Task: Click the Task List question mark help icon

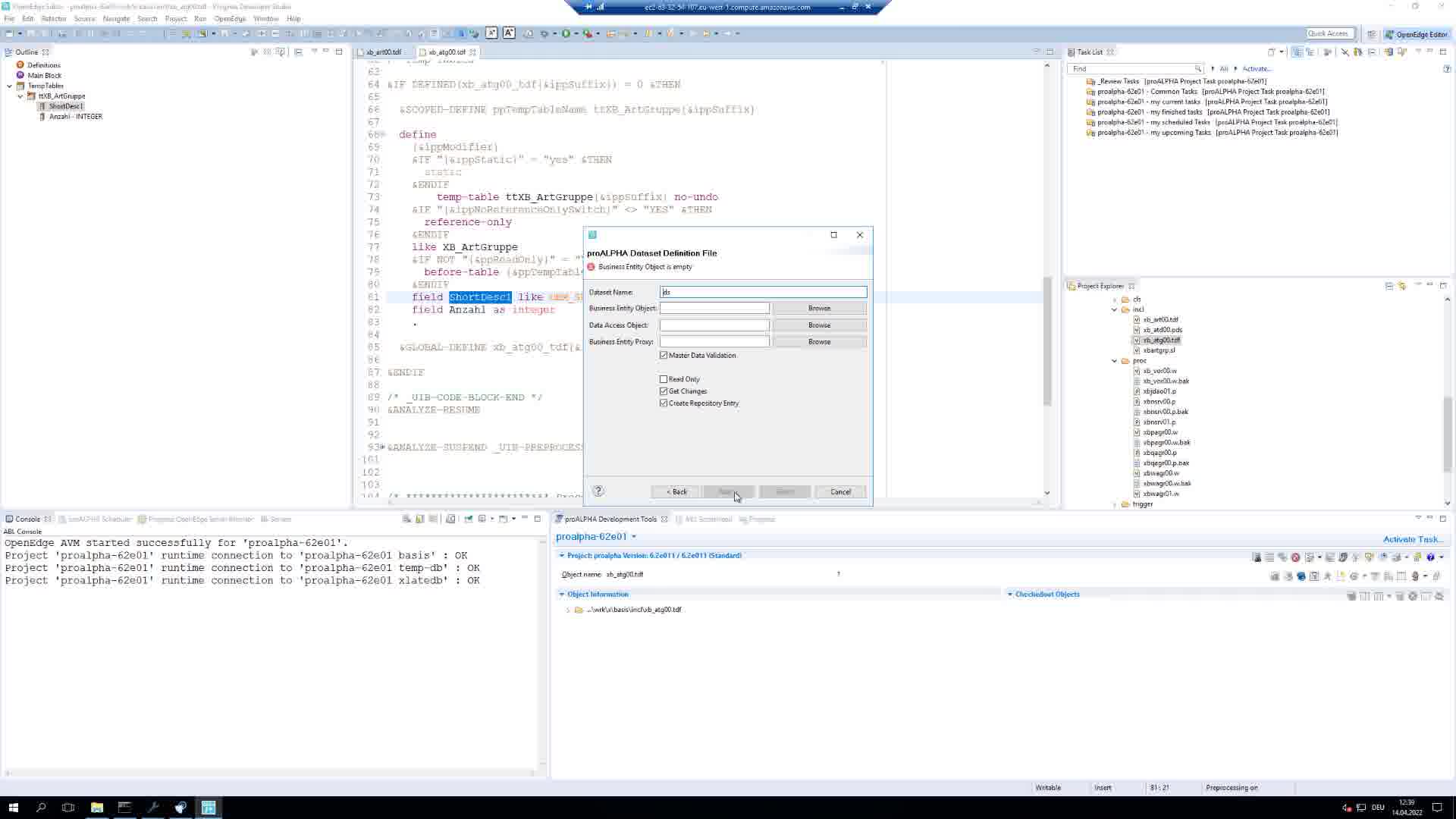Action: [x=1447, y=69]
